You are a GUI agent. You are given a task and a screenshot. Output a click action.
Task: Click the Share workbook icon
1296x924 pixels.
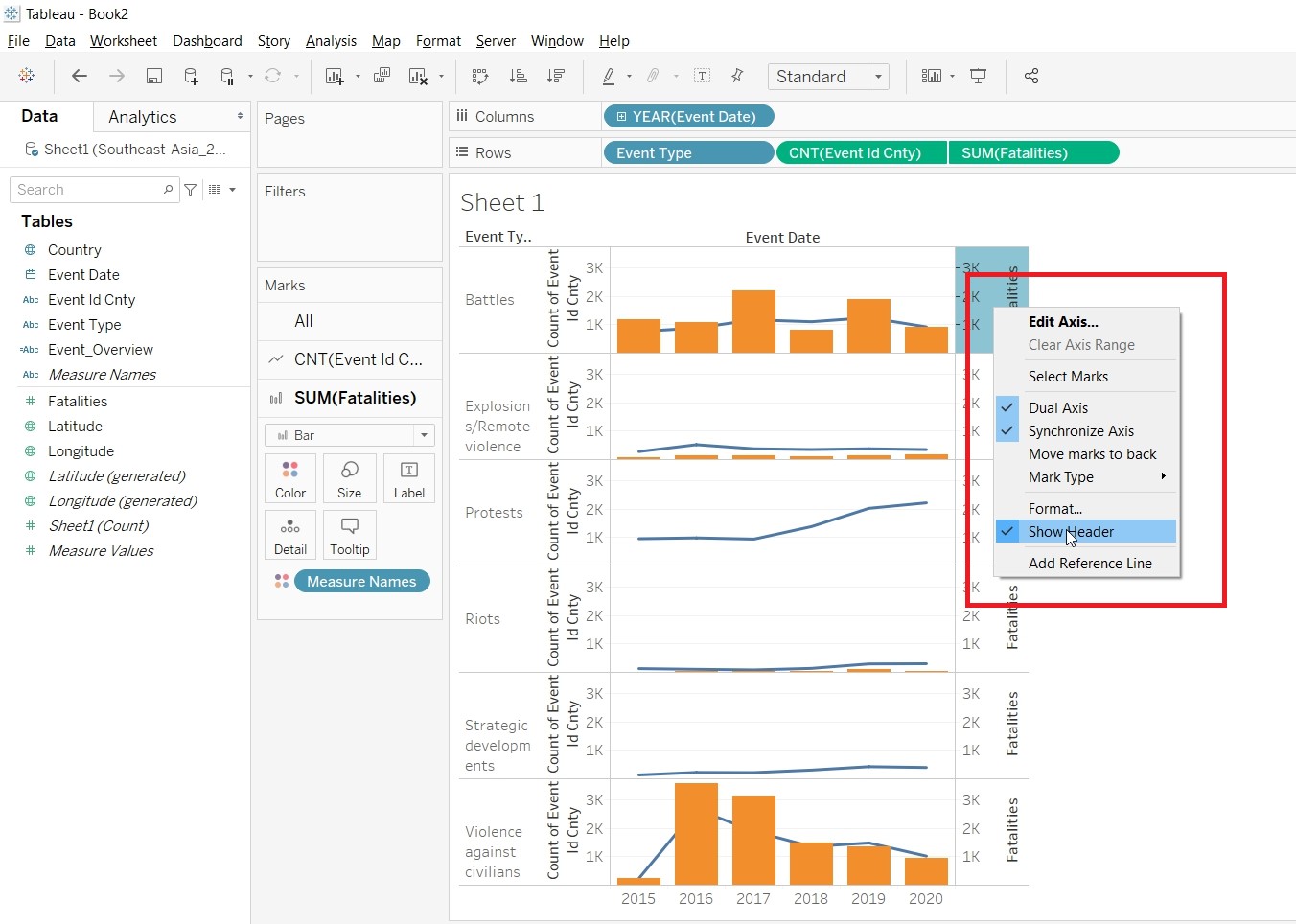click(1031, 77)
